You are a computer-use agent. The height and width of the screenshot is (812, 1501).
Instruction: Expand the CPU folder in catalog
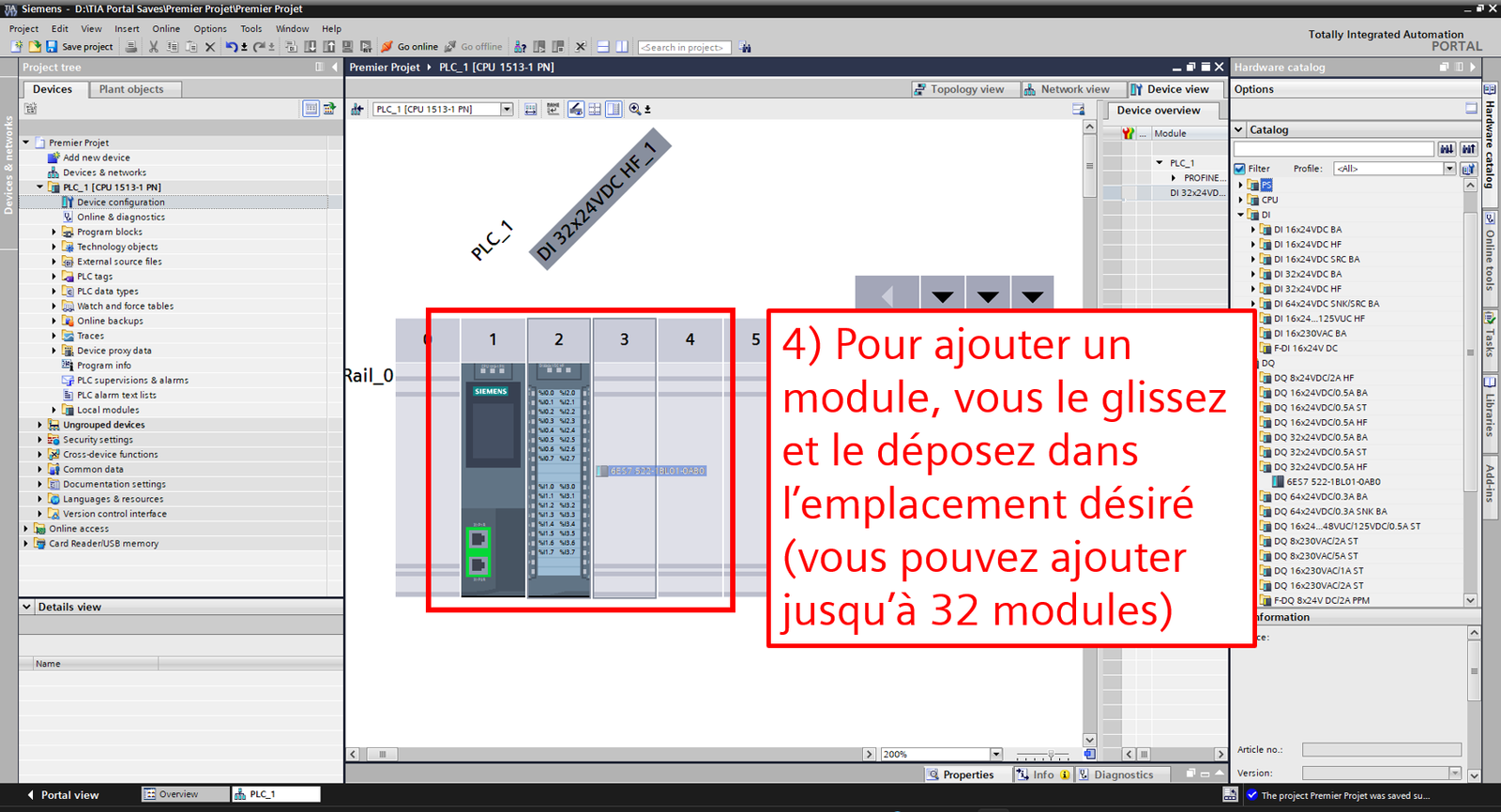[1240, 200]
